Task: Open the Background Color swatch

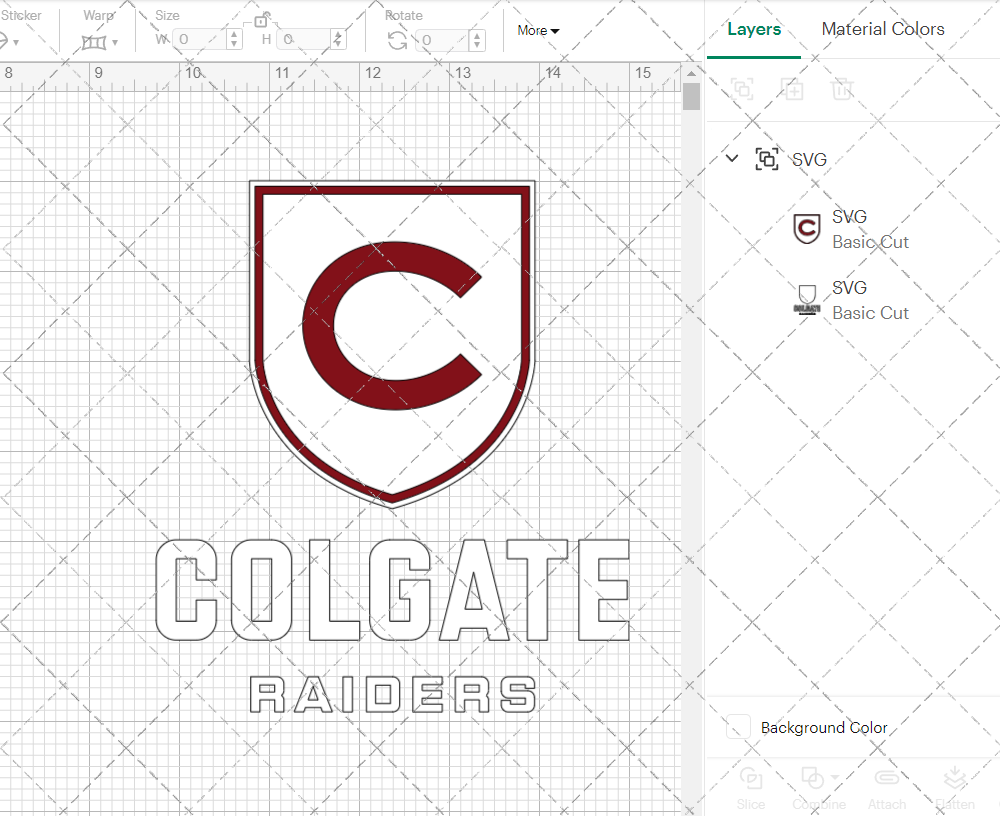Action: [739, 727]
